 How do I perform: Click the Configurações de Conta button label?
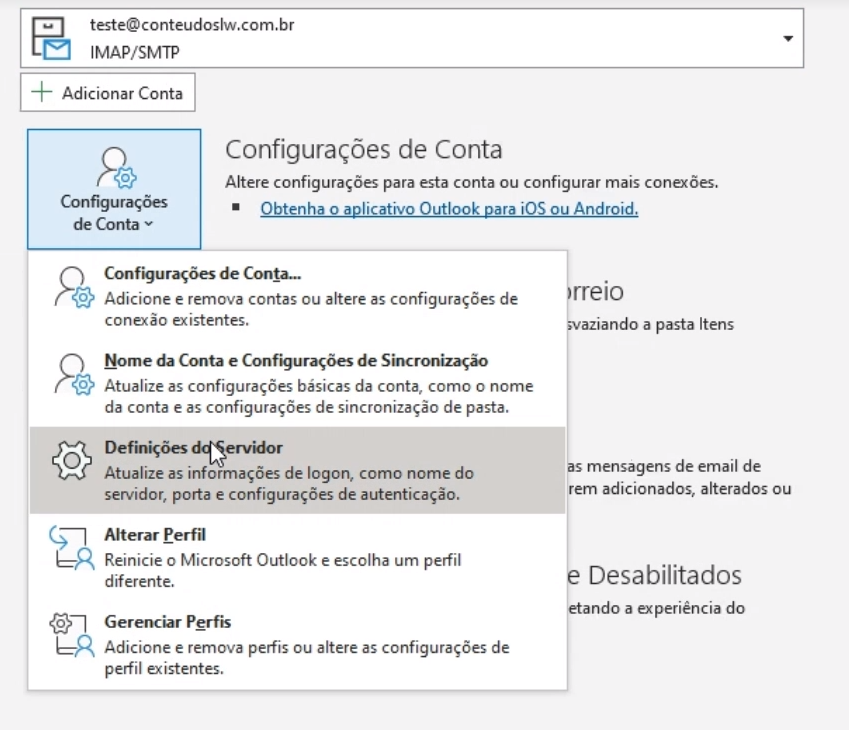click(114, 212)
